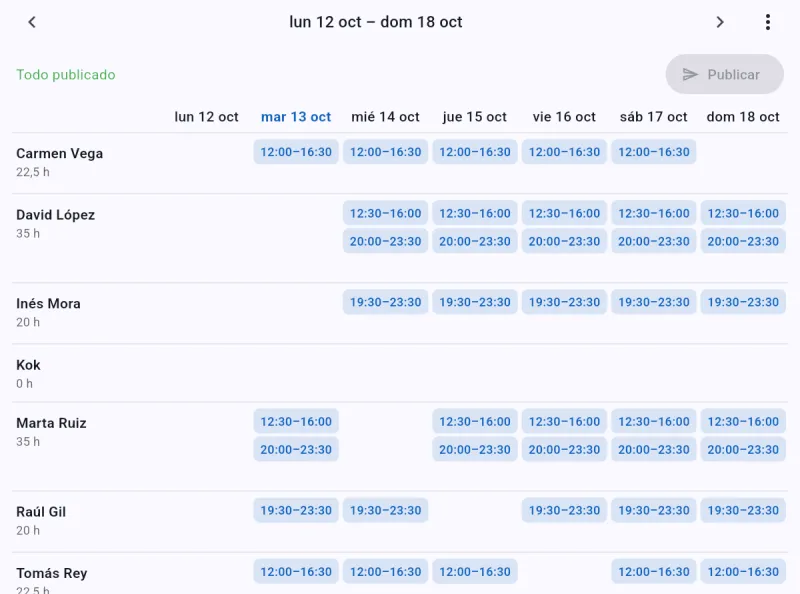This screenshot has width=800, height=594.
Task: Open Tomás Rey's Sunday 12:00–16:30 shift
Action: pos(743,572)
